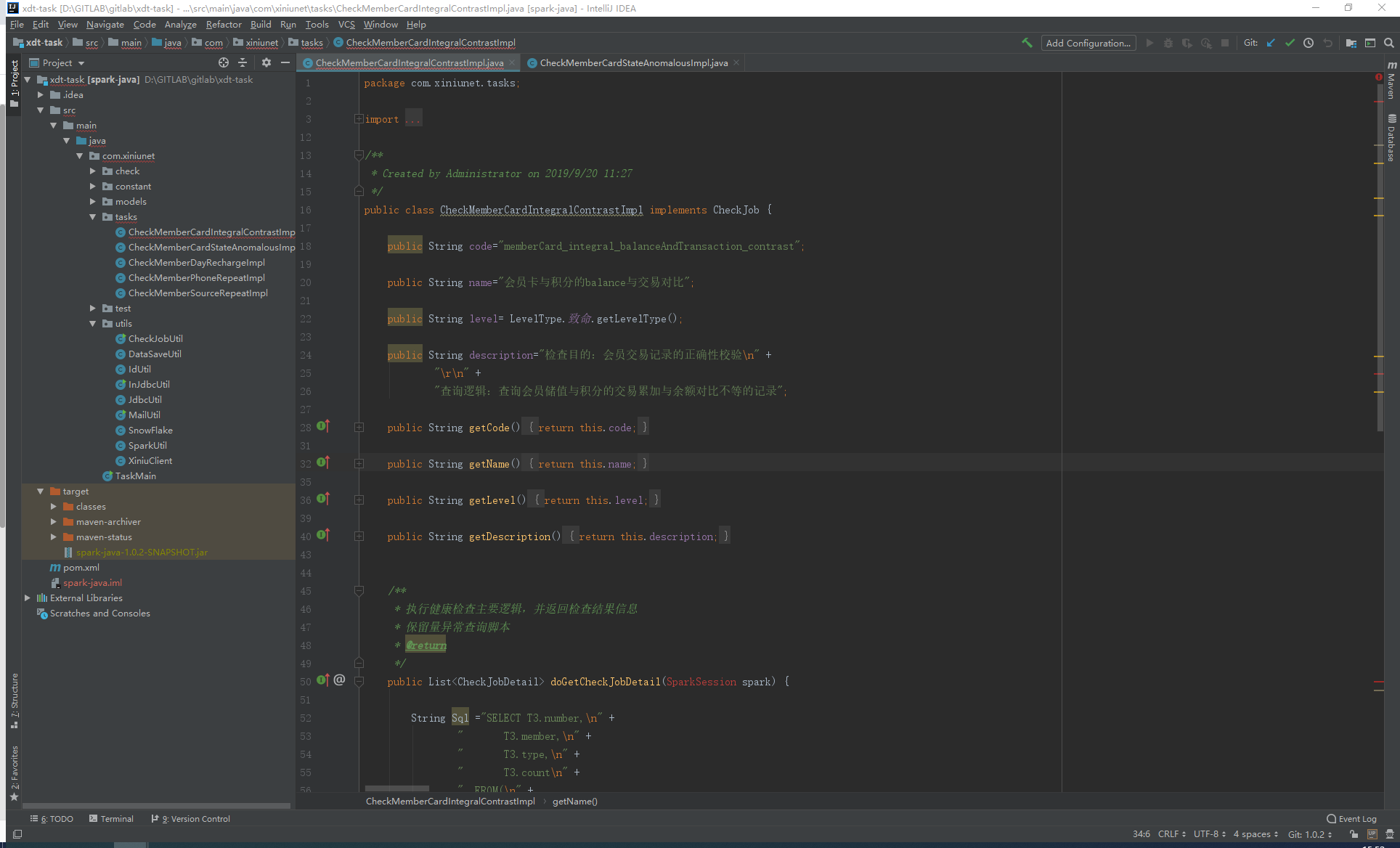Expand the .idea folder
The width and height of the screenshot is (1400, 848).
point(41,95)
